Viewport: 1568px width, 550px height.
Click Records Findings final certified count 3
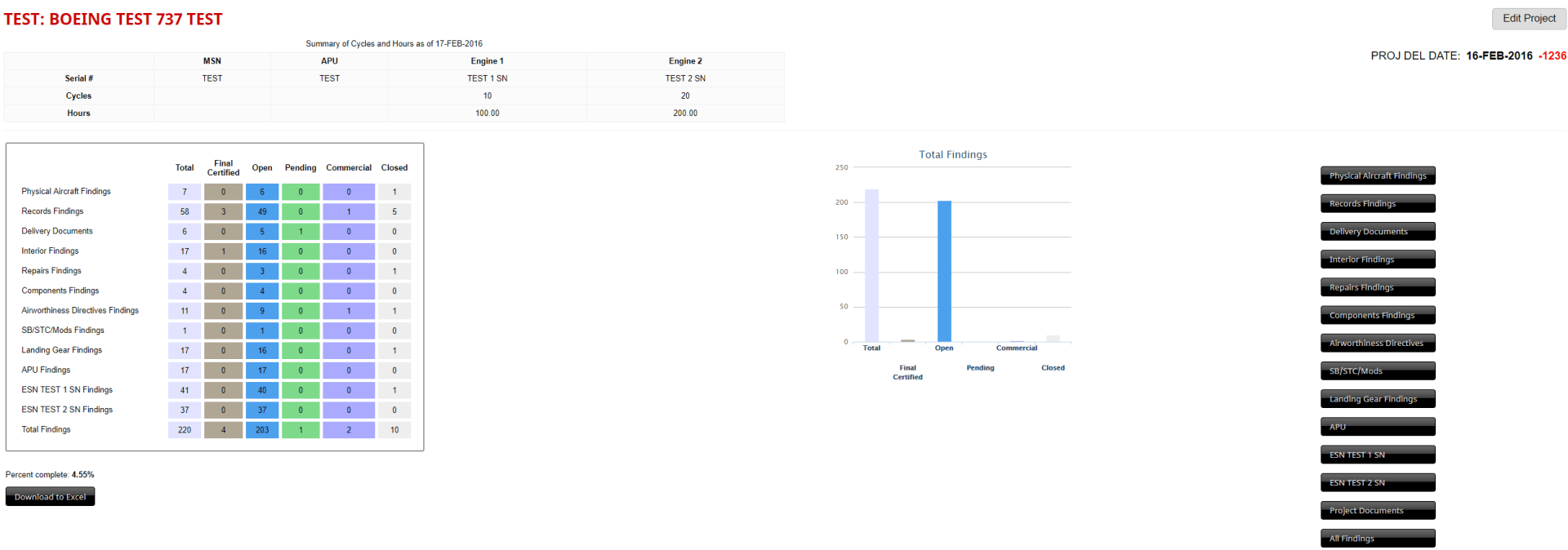coord(223,211)
